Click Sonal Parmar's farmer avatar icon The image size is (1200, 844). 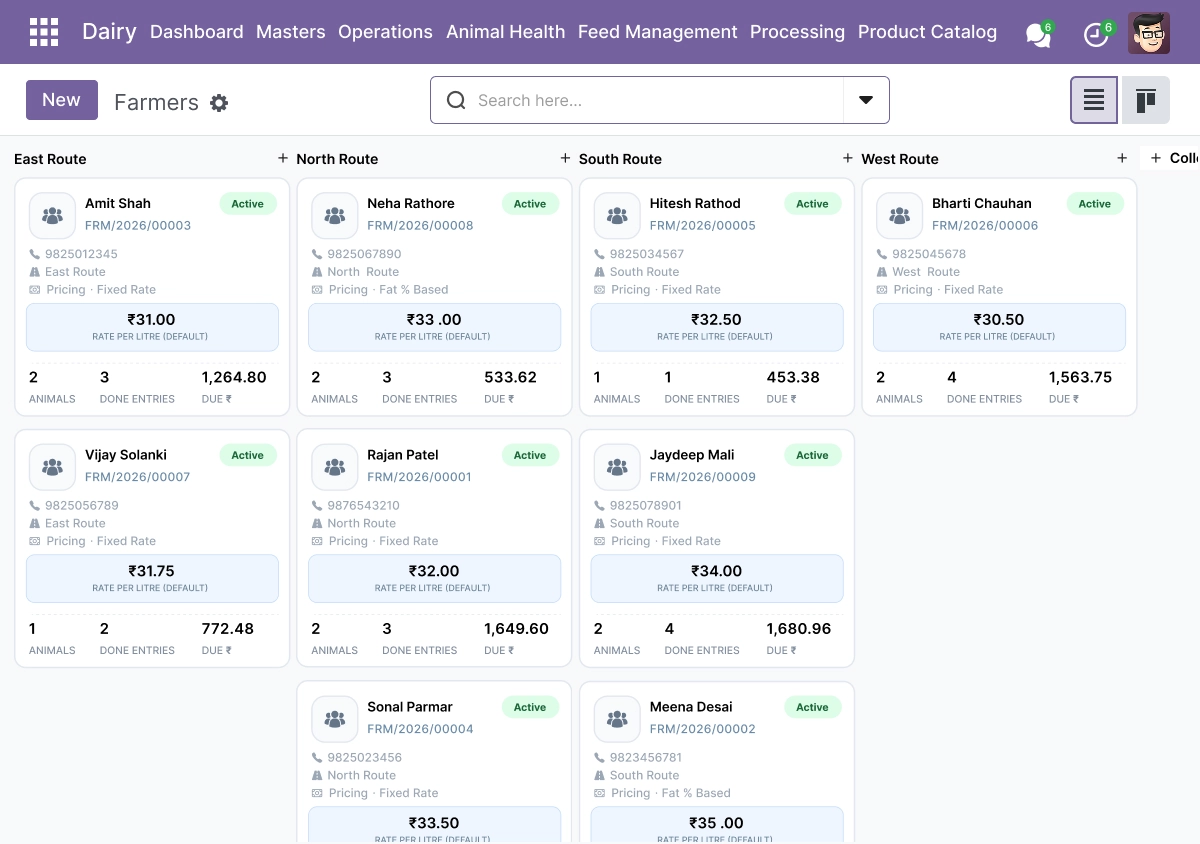pyautogui.click(x=335, y=719)
